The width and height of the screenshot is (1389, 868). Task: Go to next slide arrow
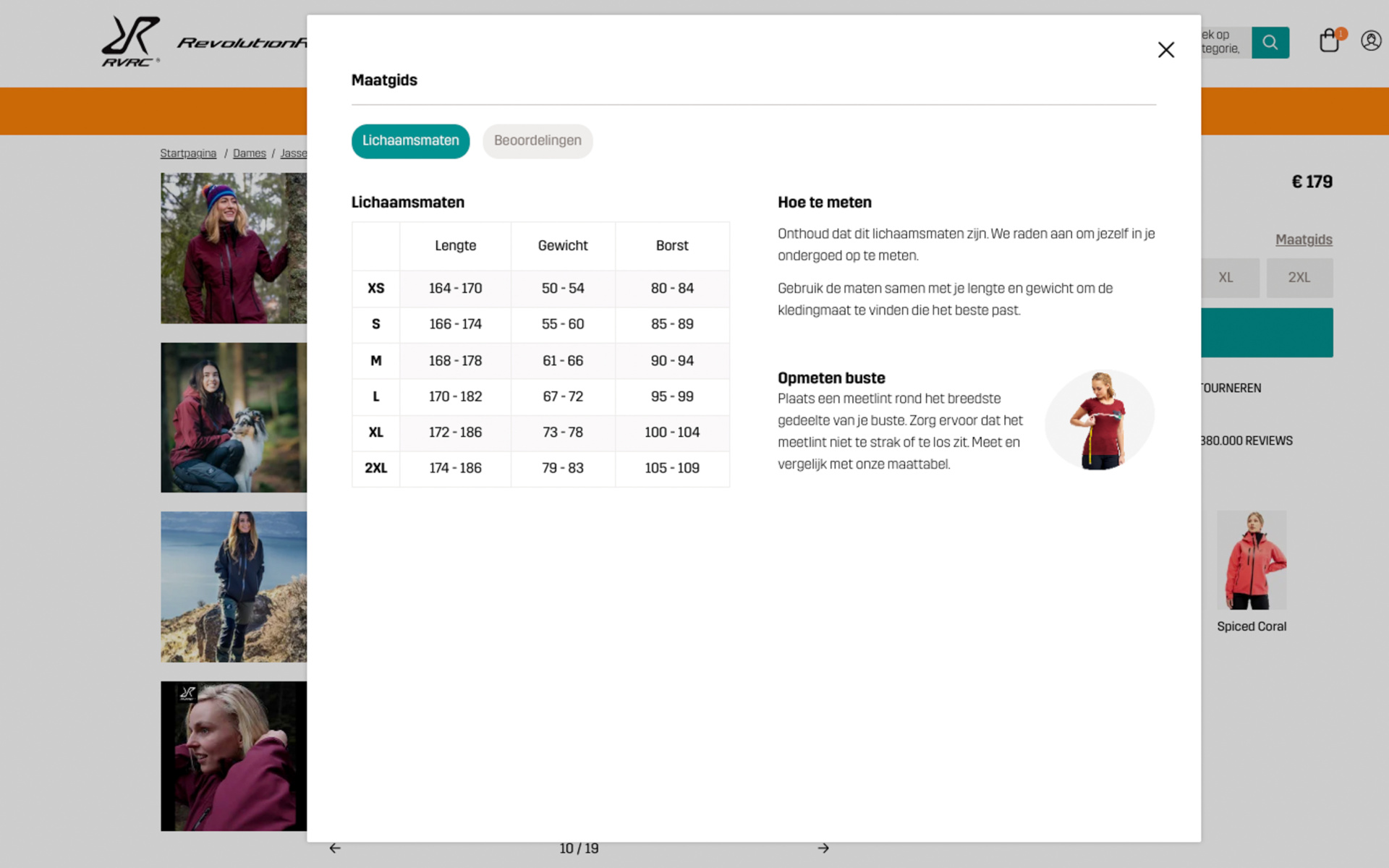(x=823, y=848)
